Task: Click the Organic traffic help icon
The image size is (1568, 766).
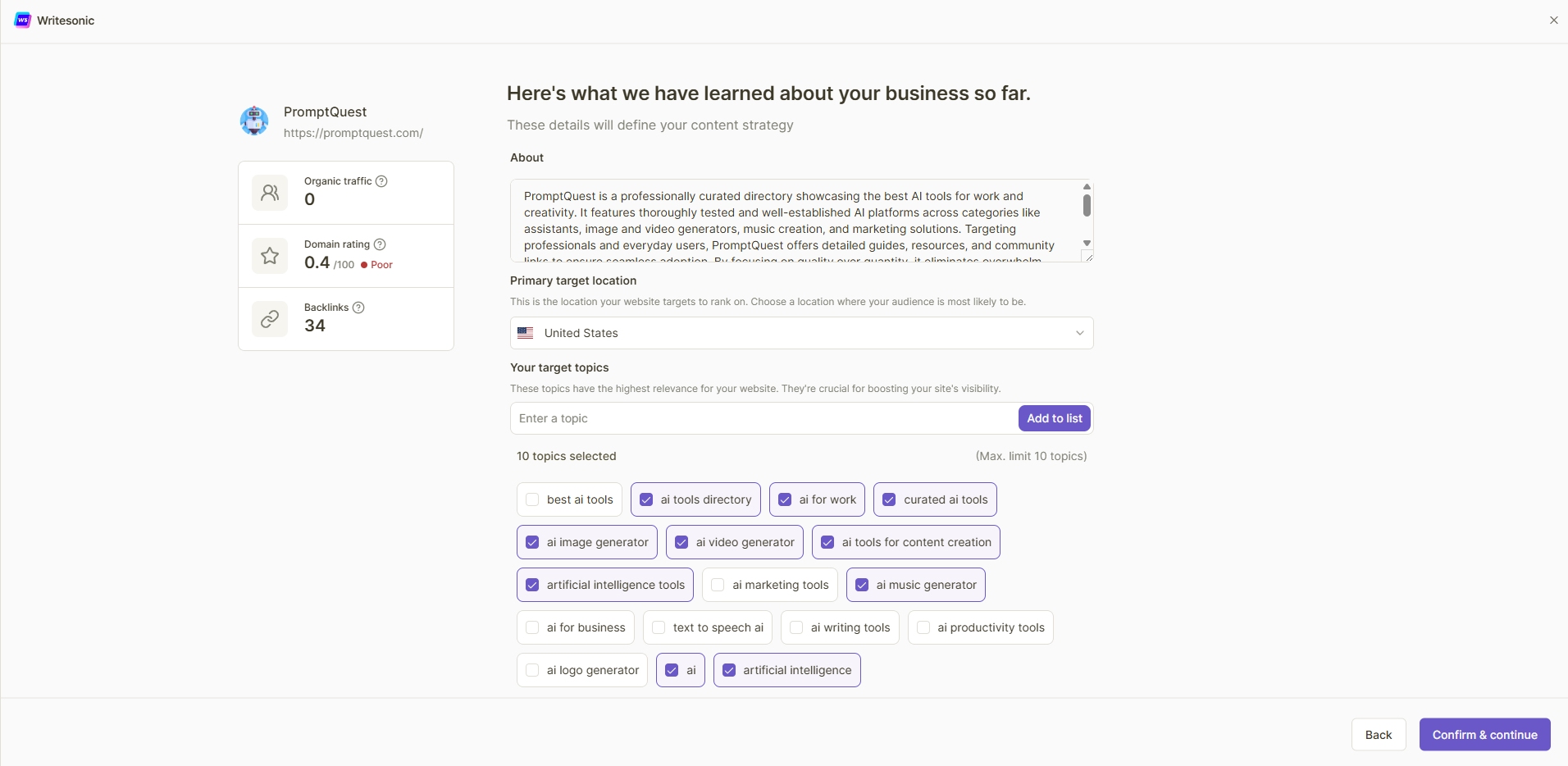Action: coord(381,181)
